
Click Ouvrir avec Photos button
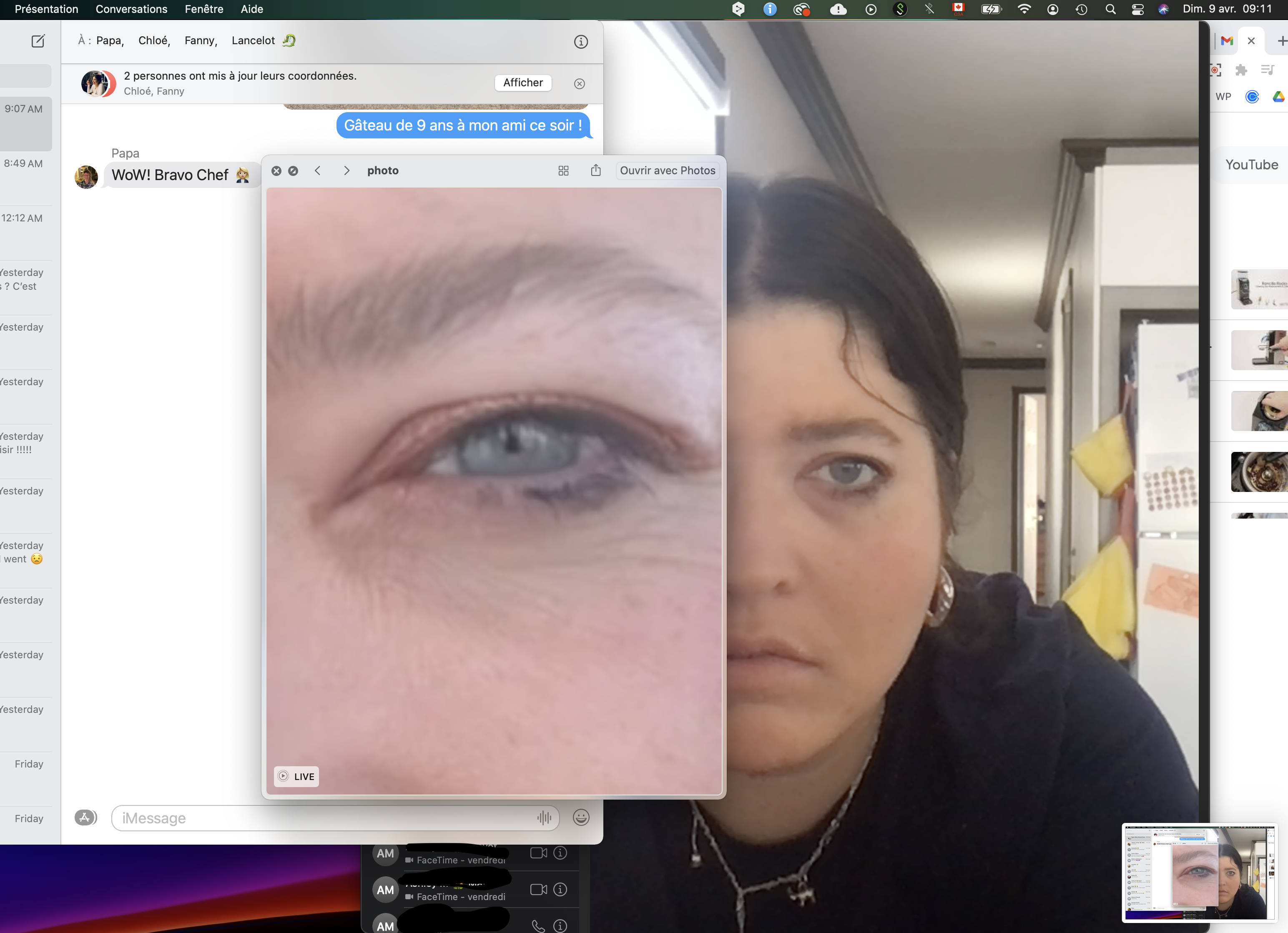(667, 171)
